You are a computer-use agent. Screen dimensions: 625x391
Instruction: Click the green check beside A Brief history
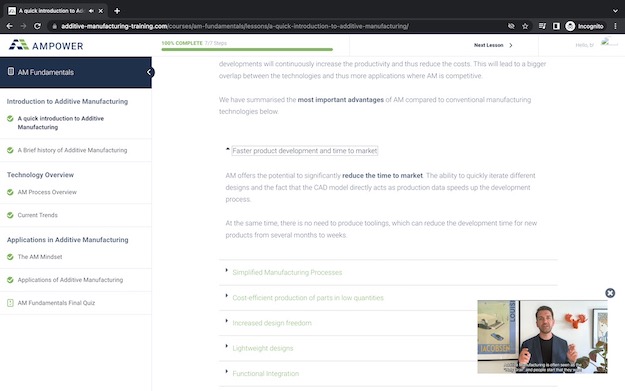point(10,150)
